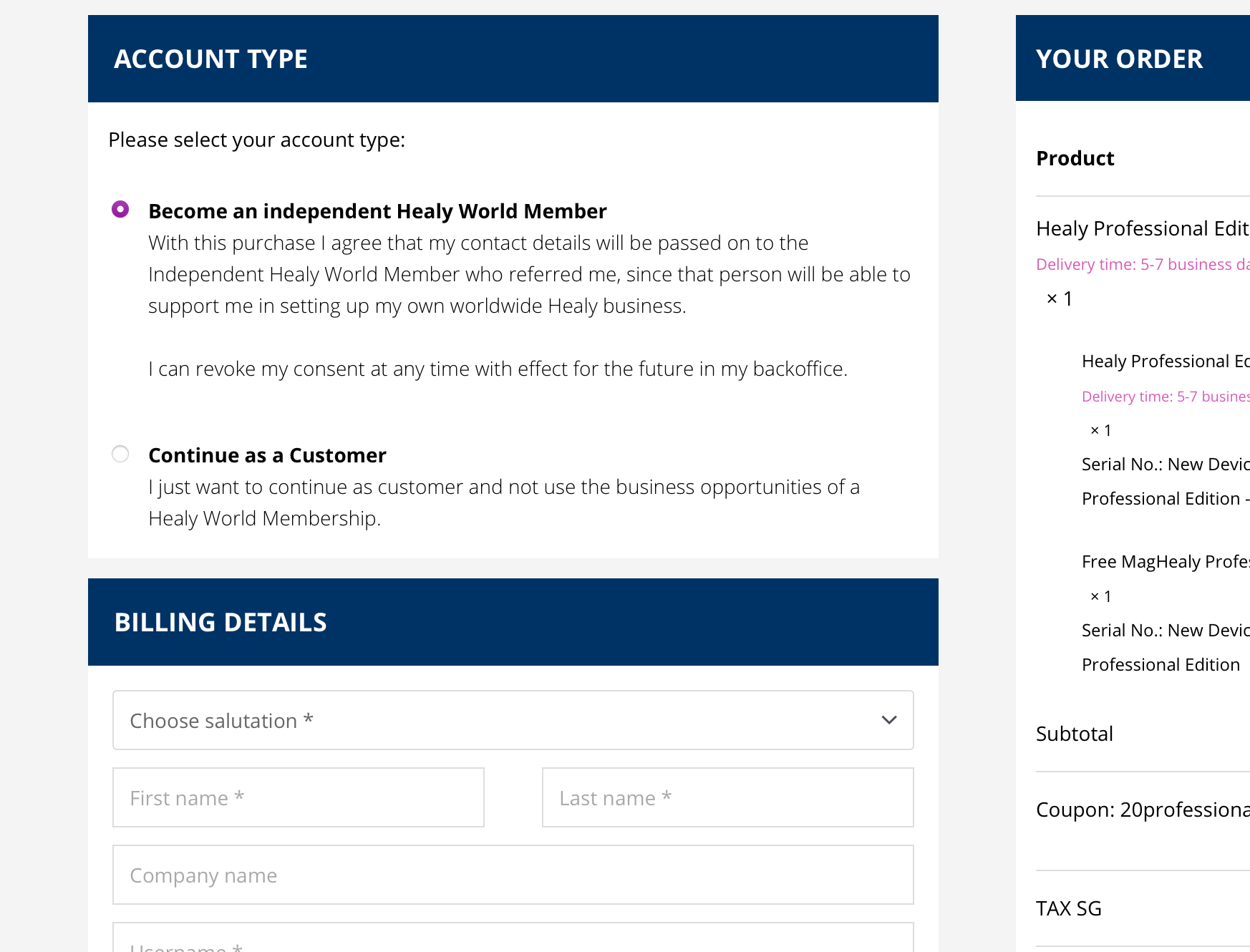Click the Coupon 20professional row
The image size is (1250, 952).
[1142, 810]
